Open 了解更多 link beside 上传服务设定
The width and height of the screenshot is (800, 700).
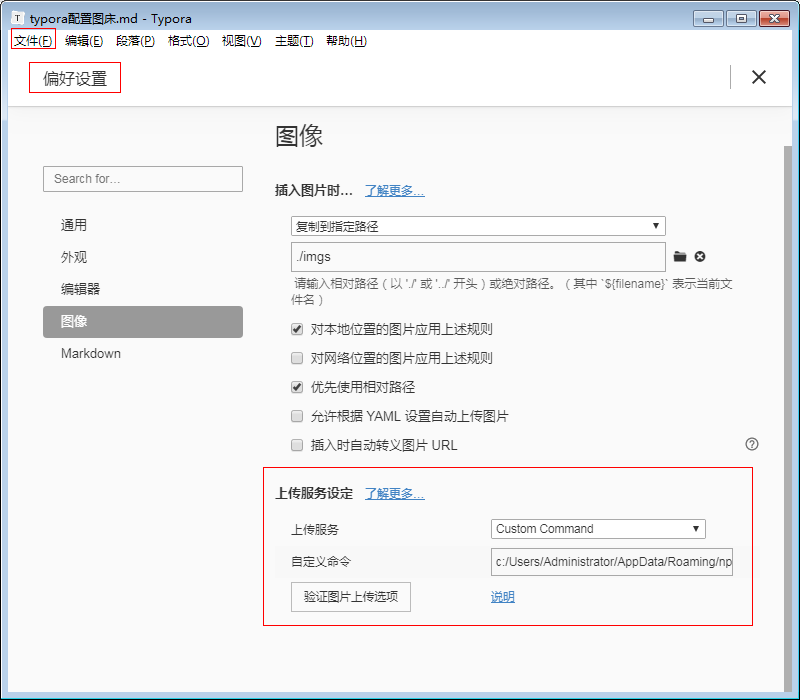coord(394,493)
